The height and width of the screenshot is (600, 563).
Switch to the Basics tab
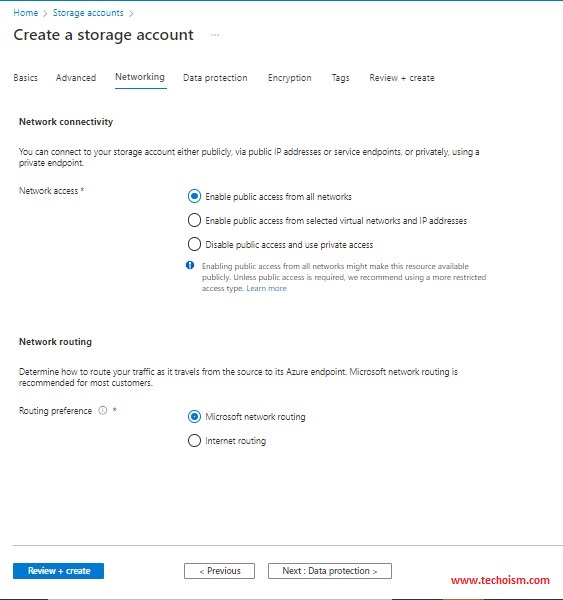pyautogui.click(x=26, y=78)
